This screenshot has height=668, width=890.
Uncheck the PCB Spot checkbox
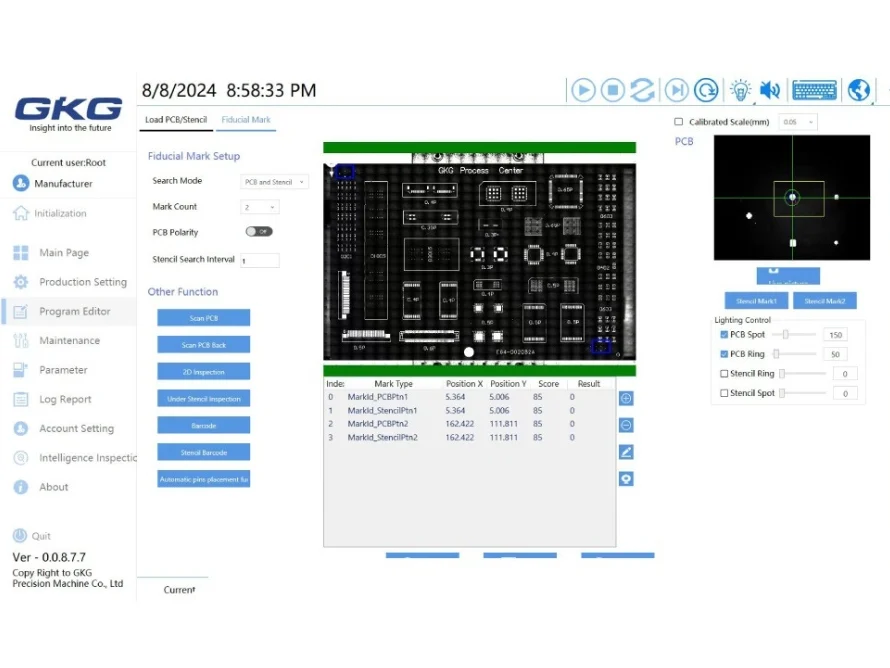point(725,335)
